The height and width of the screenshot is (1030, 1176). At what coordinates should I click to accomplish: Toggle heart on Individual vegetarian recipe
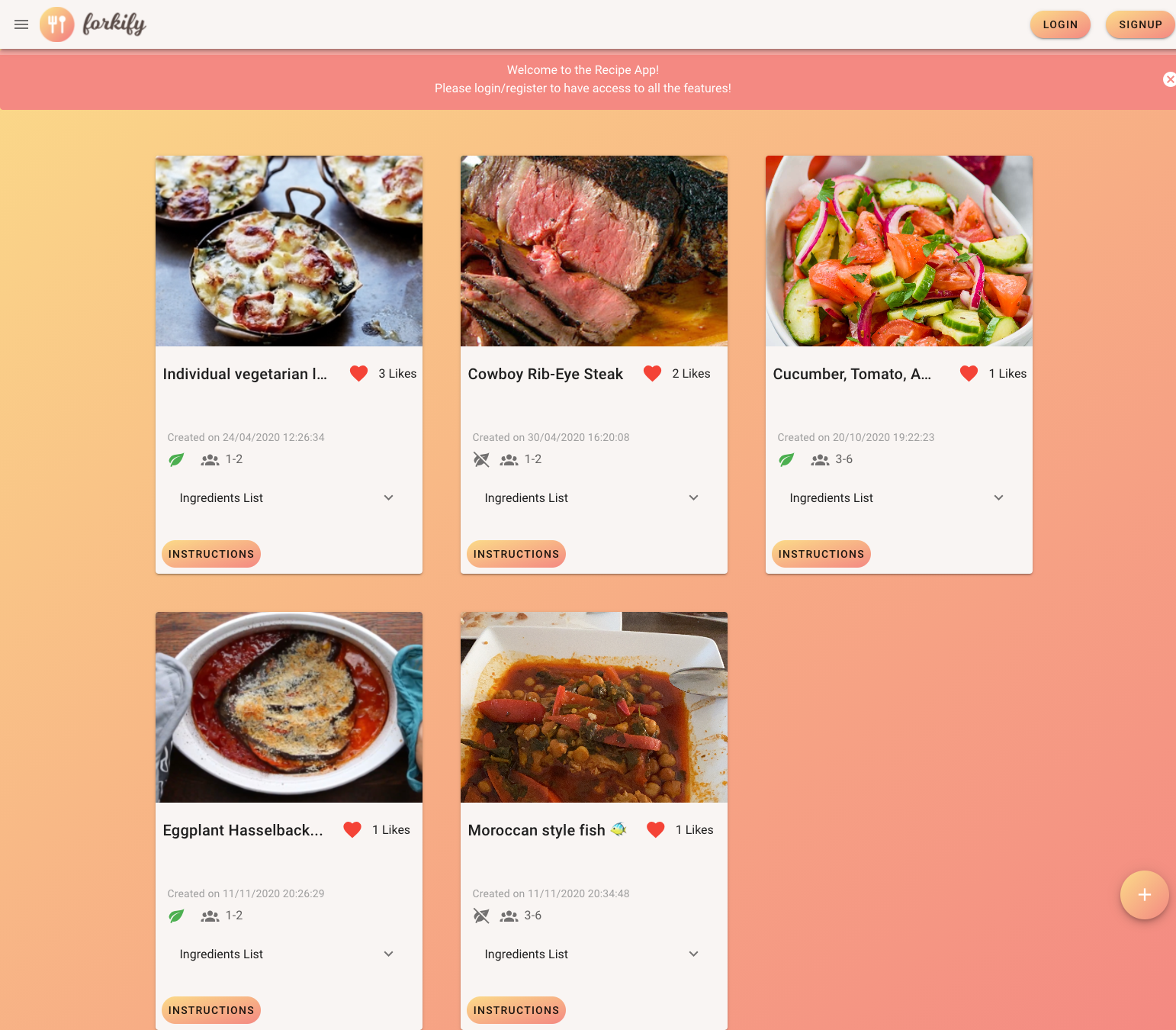(x=358, y=373)
